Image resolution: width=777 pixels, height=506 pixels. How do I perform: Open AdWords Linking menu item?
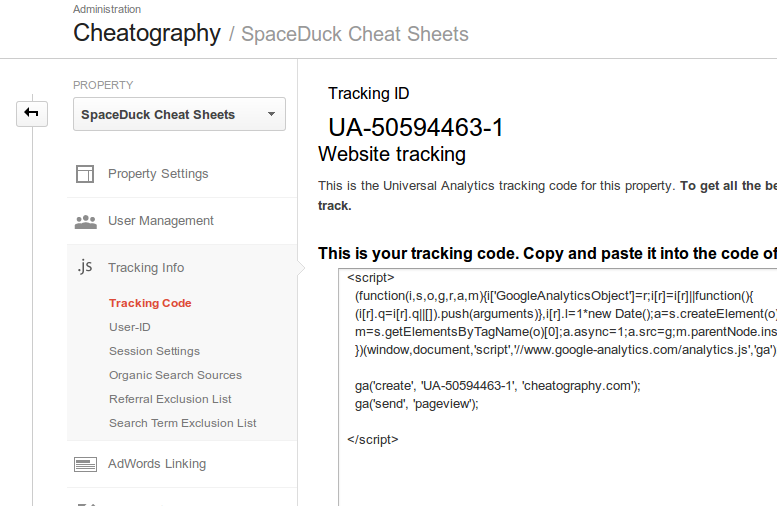157,464
